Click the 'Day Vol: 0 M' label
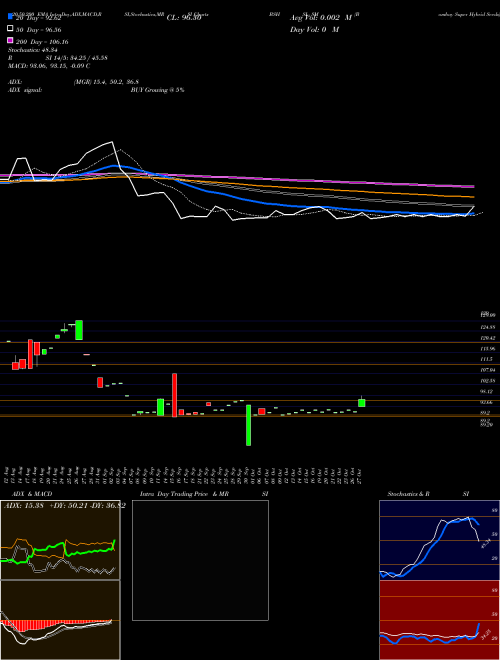The height and width of the screenshot is (660, 500). pyautogui.click(x=314, y=29)
